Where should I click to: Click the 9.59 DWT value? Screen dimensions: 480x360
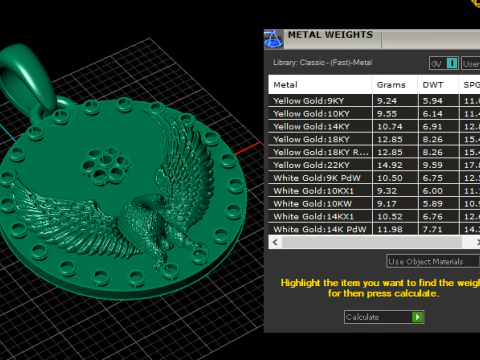433,165
